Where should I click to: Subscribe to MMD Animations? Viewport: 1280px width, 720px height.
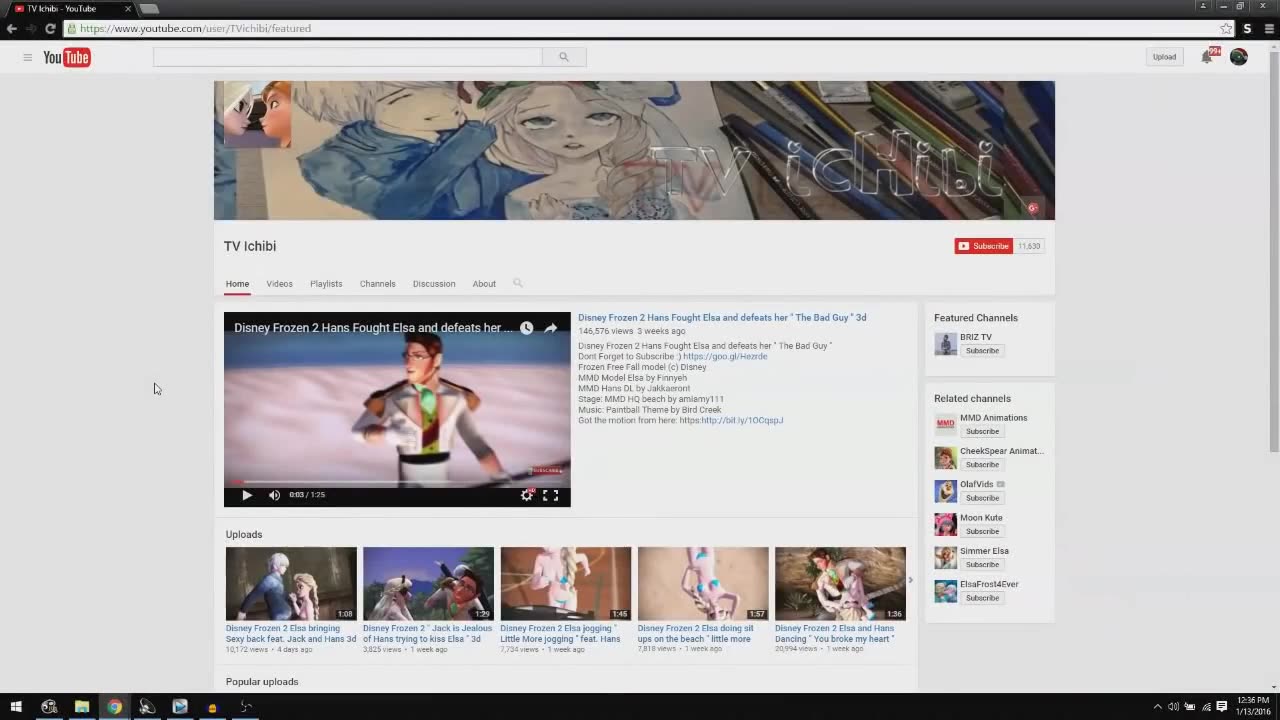click(982, 432)
